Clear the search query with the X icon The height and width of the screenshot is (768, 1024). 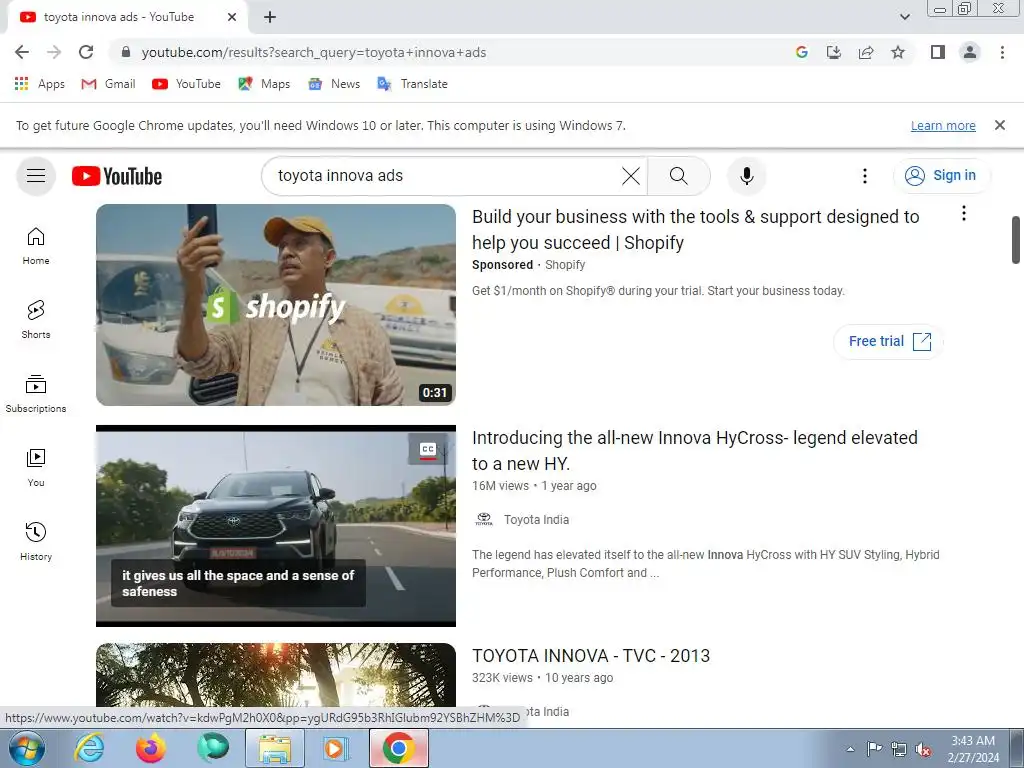(631, 176)
